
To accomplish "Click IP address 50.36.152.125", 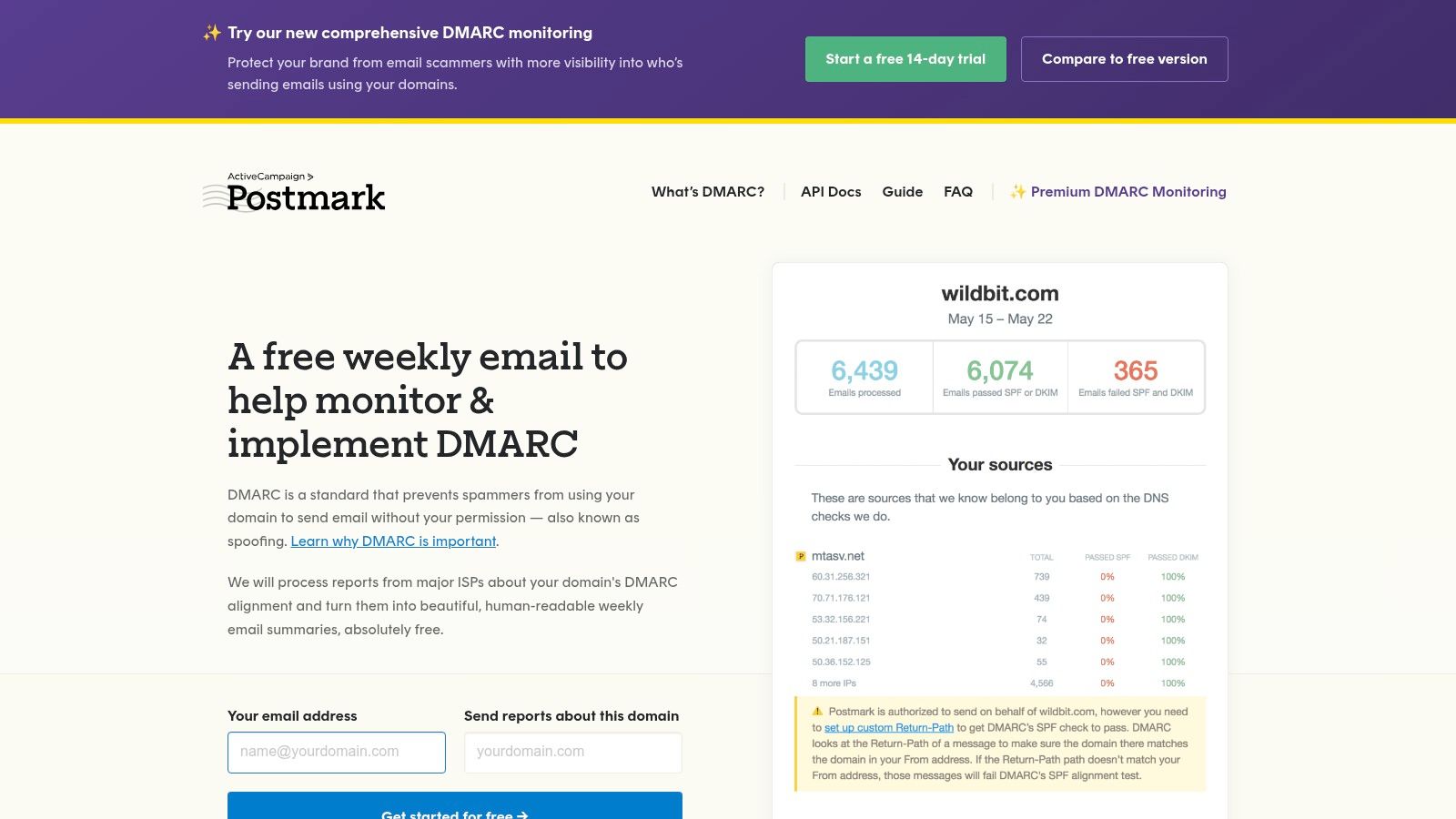I will [x=841, y=662].
